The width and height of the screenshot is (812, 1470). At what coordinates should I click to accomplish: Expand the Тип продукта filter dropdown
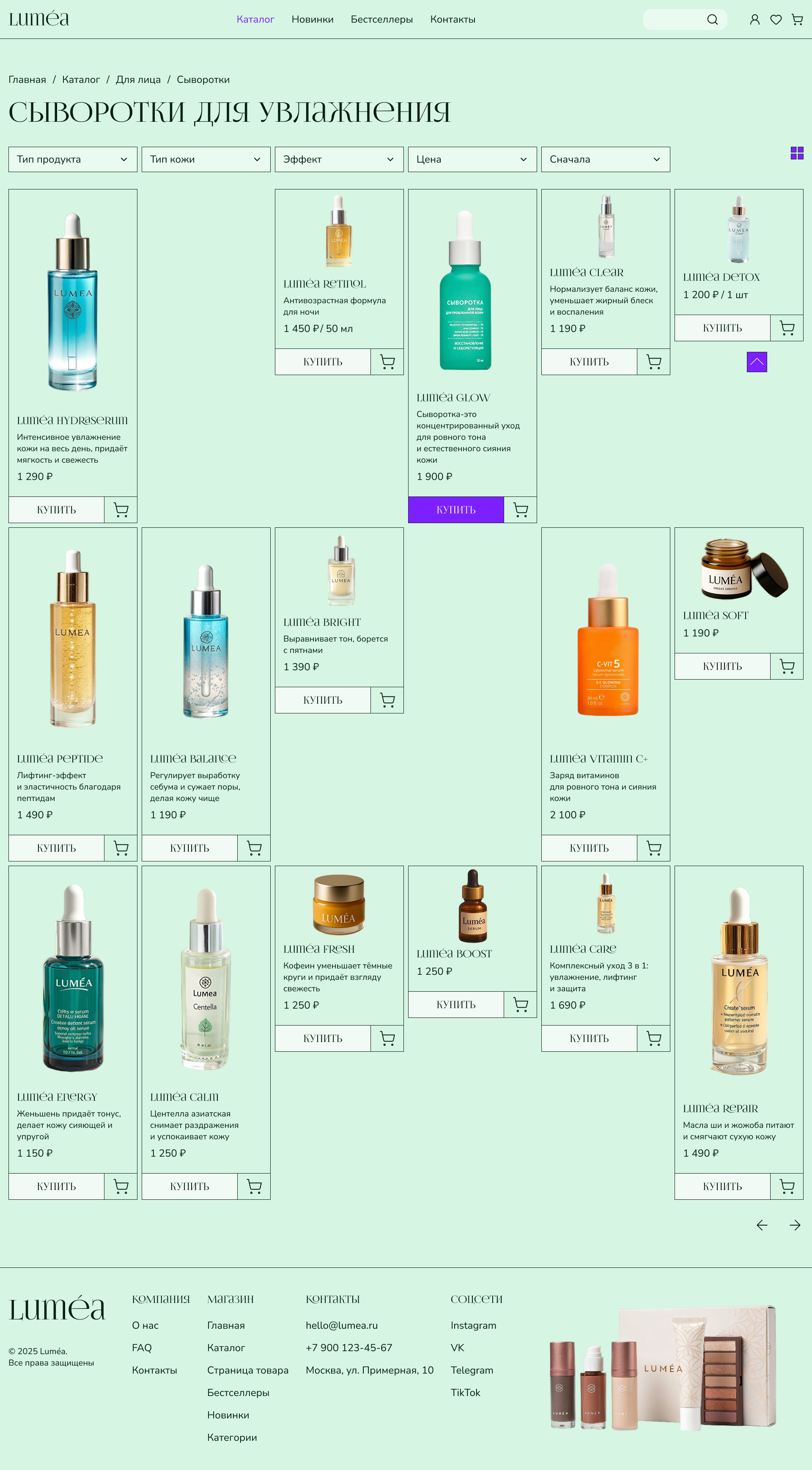pyautogui.click(x=72, y=159)
